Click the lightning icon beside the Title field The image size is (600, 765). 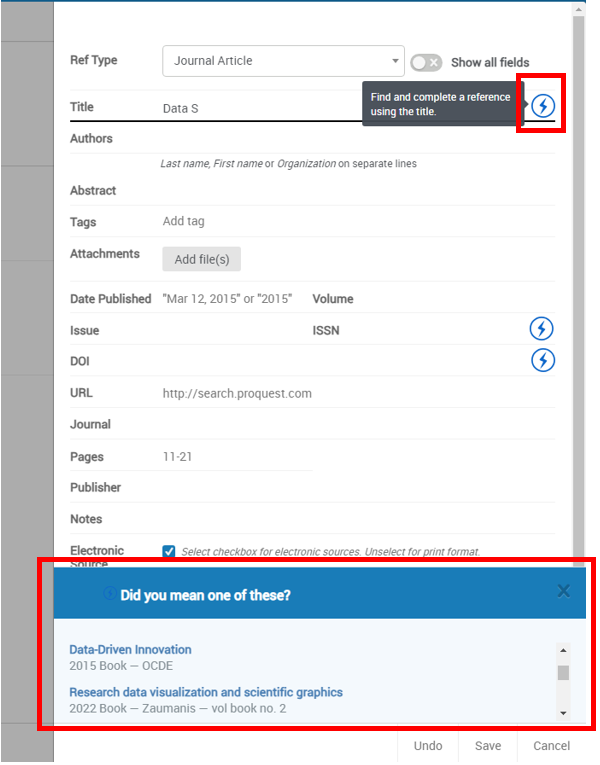(x=542, y=106)
